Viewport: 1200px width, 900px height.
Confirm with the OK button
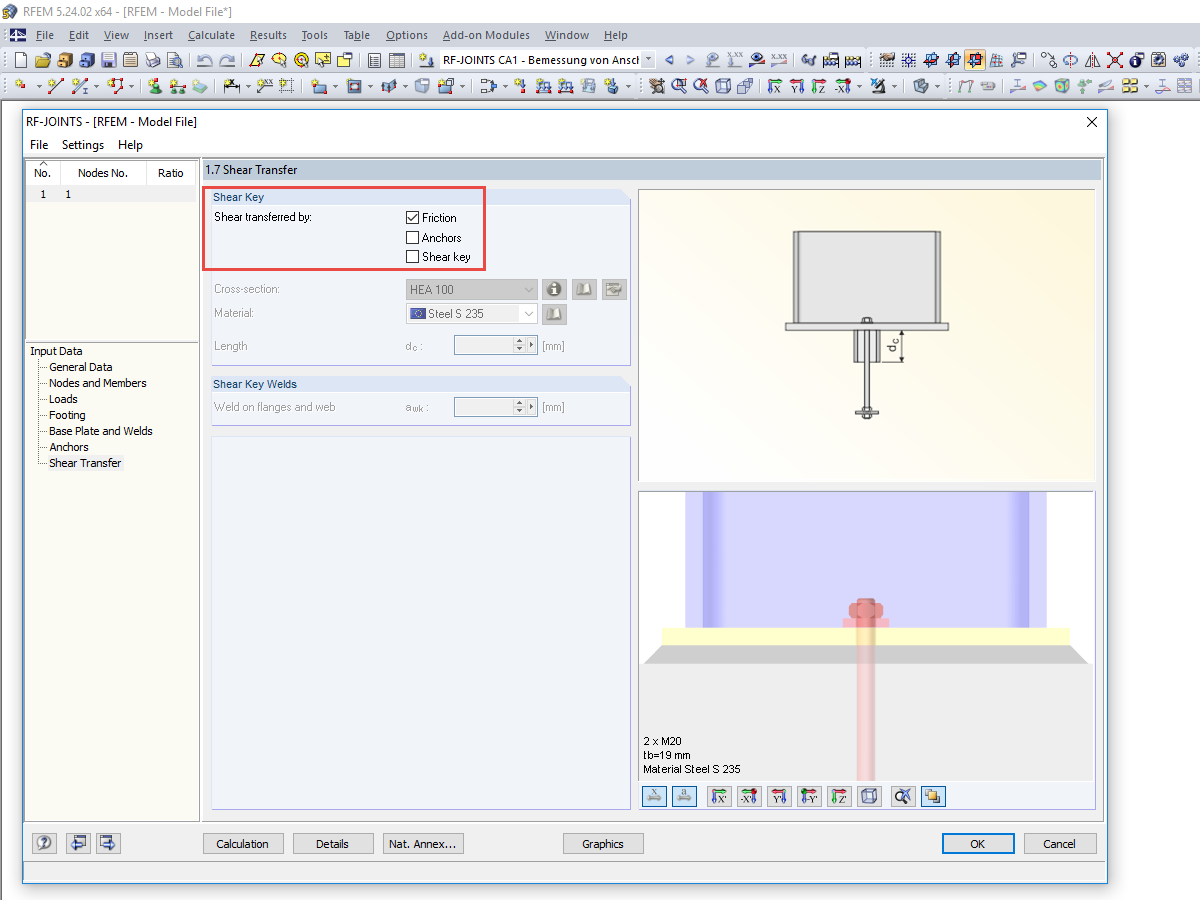978,844
